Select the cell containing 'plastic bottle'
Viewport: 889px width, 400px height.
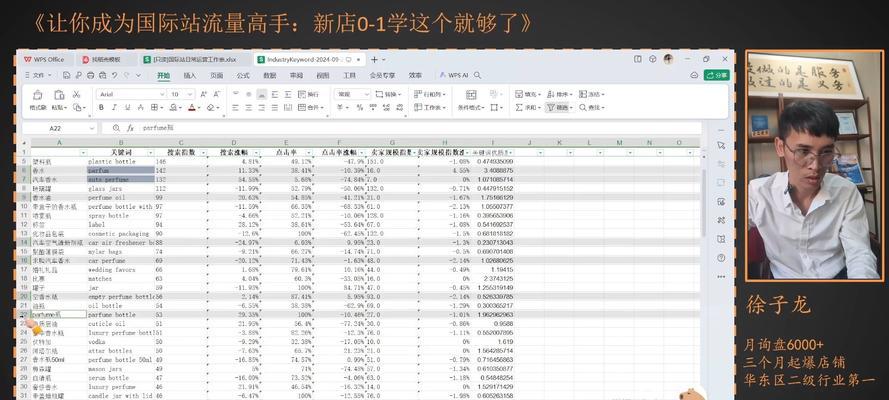[x=120, y=161]
